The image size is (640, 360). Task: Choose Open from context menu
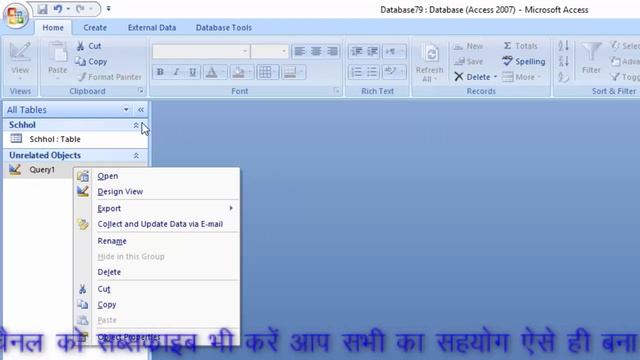pos(157,176)
